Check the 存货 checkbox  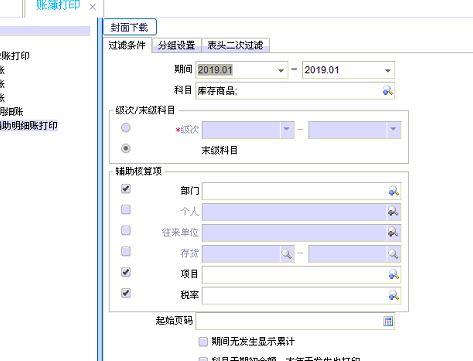click(x=126, y=251)
